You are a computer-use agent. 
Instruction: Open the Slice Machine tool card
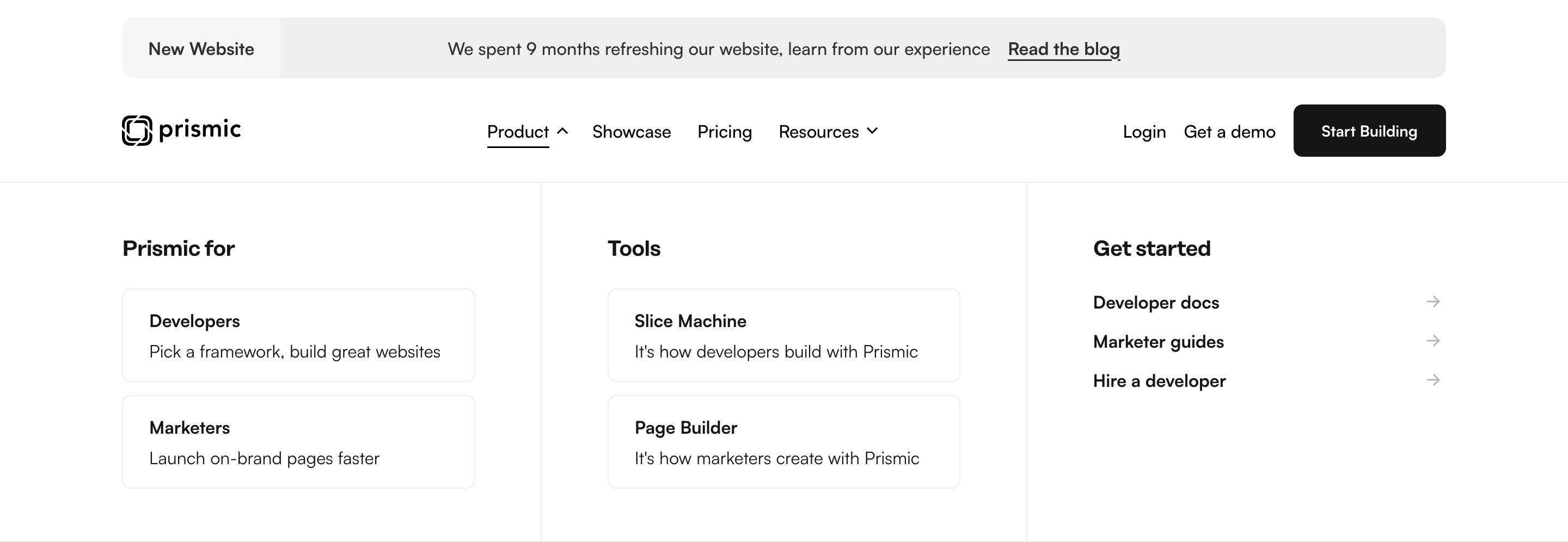click(x=783, y=335)
